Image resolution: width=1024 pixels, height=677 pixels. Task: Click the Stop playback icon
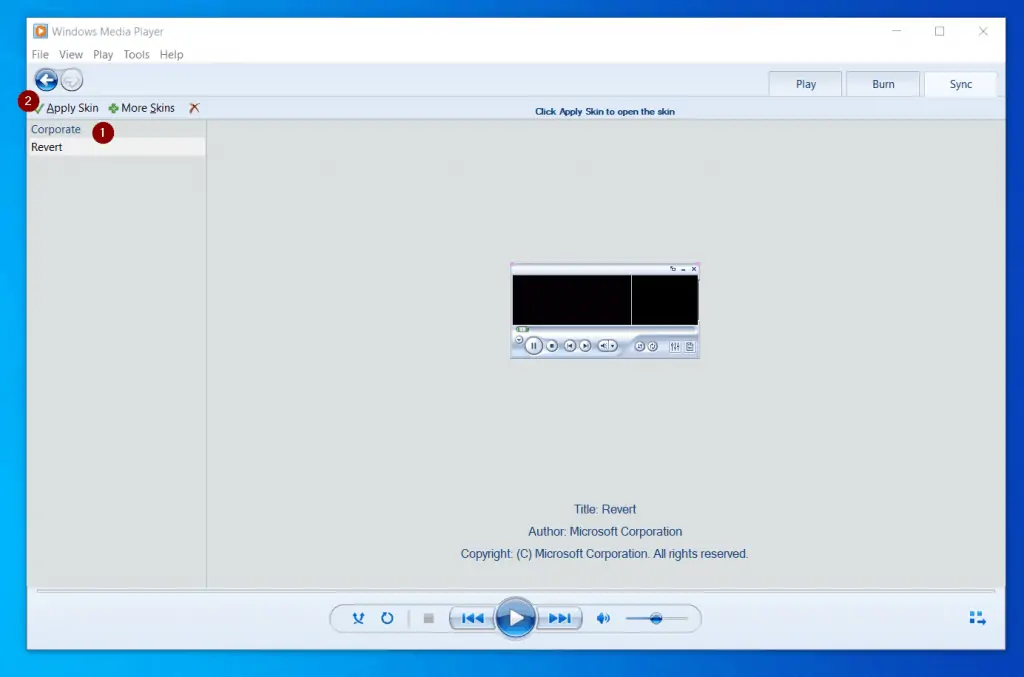[x=428, y=618]
